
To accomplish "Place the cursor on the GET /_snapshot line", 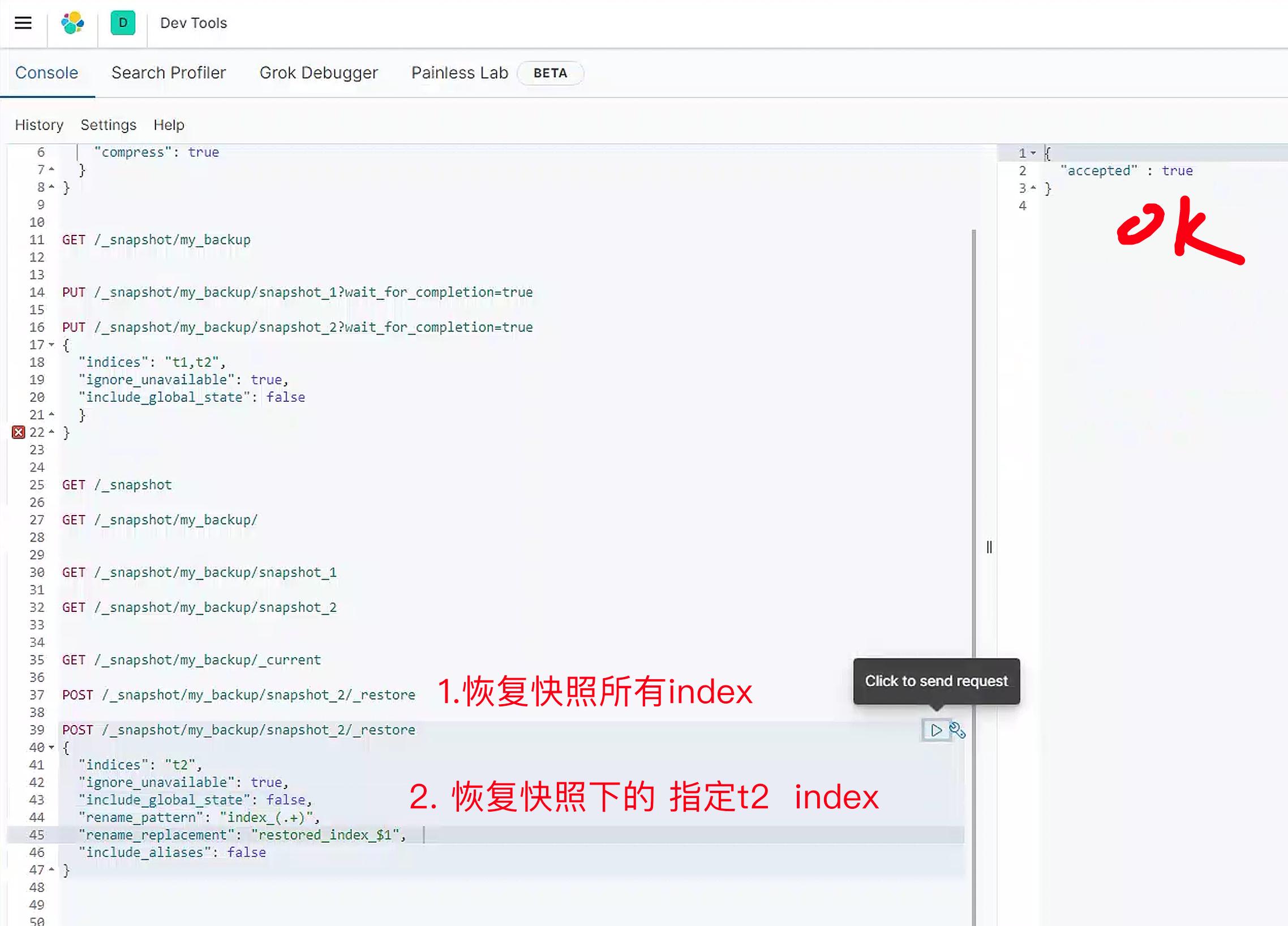I will (117, 485).
